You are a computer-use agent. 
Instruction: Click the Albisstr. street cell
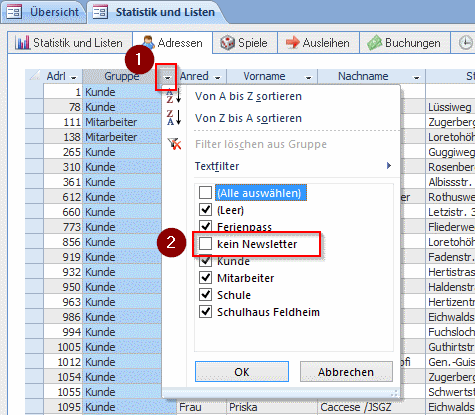coord(450,182)
